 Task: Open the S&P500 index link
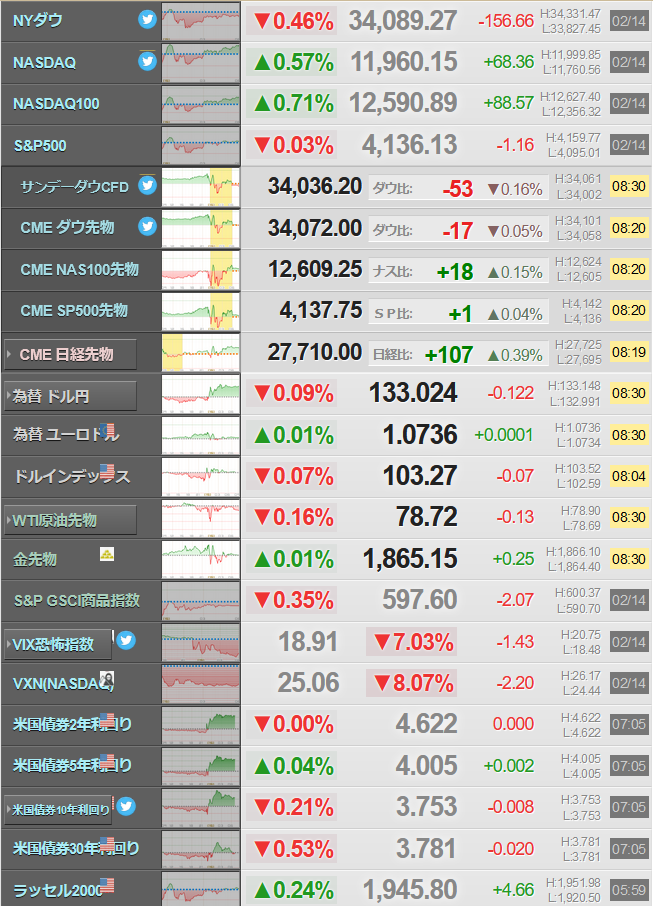point(40,146)
